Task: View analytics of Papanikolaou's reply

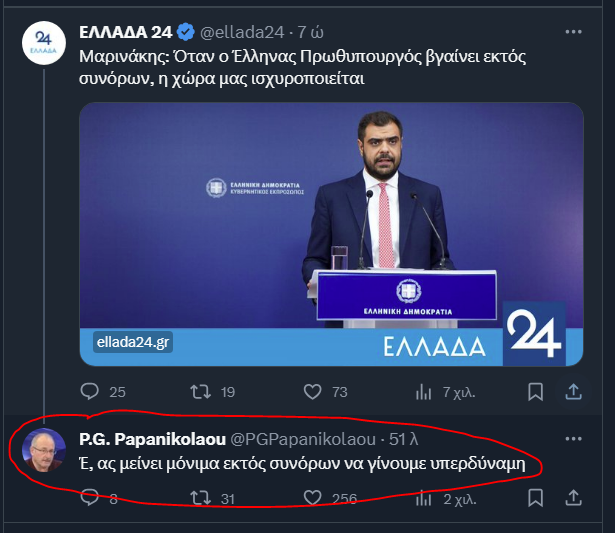Action: pos(423,497)
